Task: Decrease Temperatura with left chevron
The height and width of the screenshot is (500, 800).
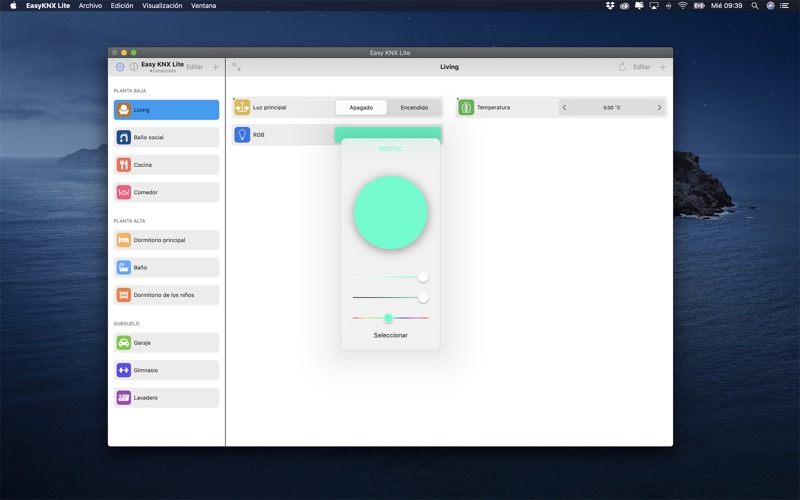Action: coord(564,108)
